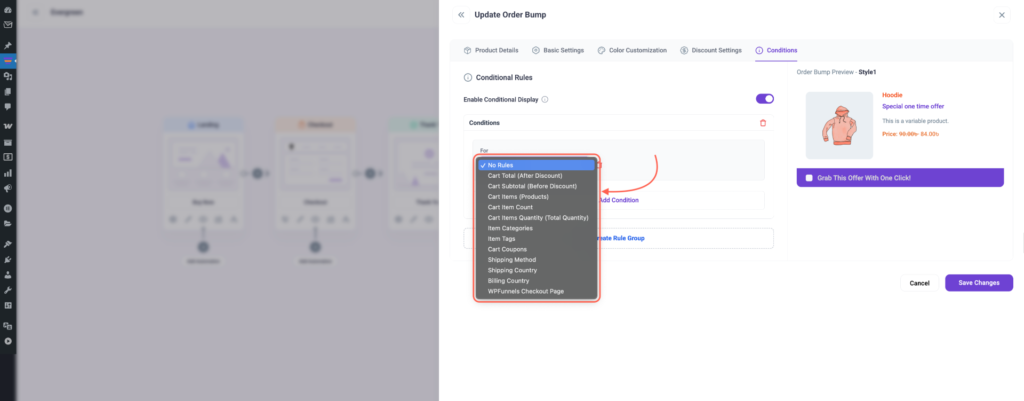
Task: Open Templates folder icon in sidebar
Action: coord(8,223)
